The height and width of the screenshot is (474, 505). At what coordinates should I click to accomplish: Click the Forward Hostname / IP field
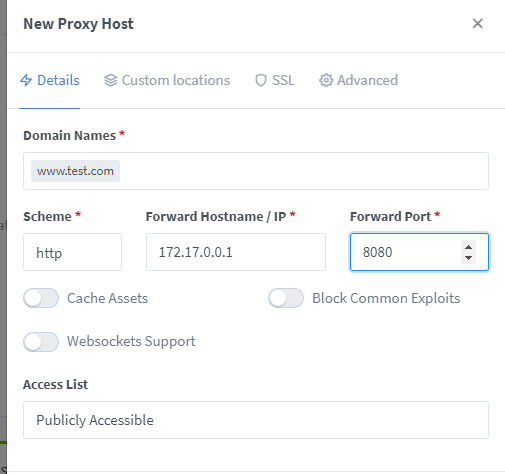[x=236, y=252]
